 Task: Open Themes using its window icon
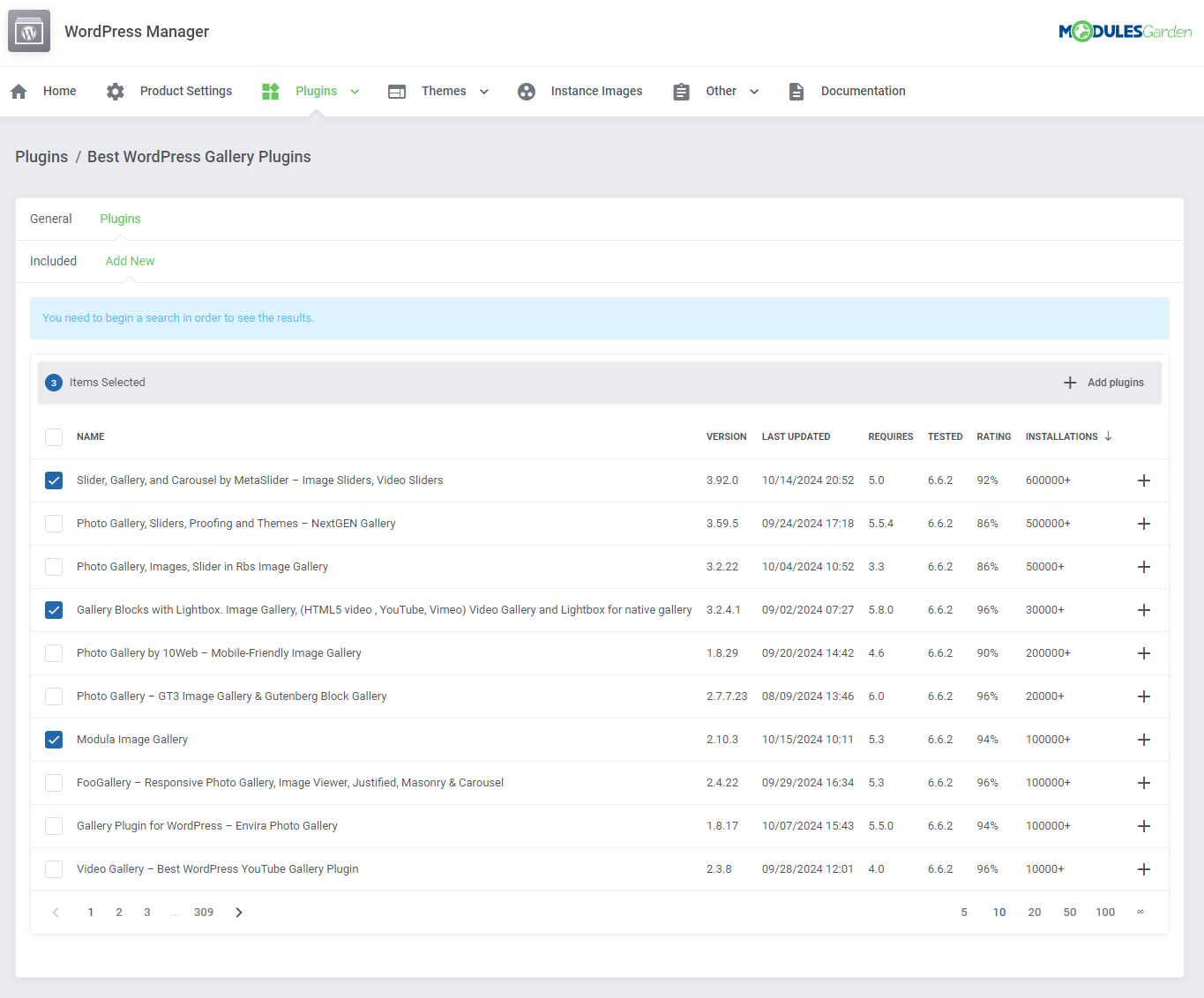pyautogui.click(x=397, y=91)
